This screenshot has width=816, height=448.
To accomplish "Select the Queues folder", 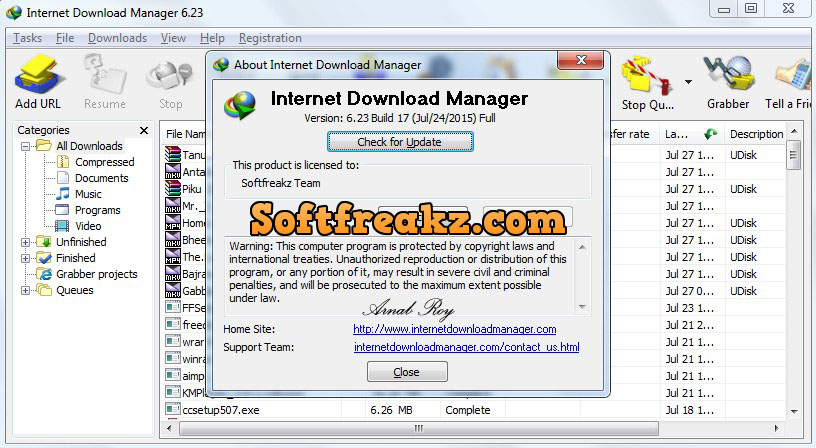I will pos(75,290).
